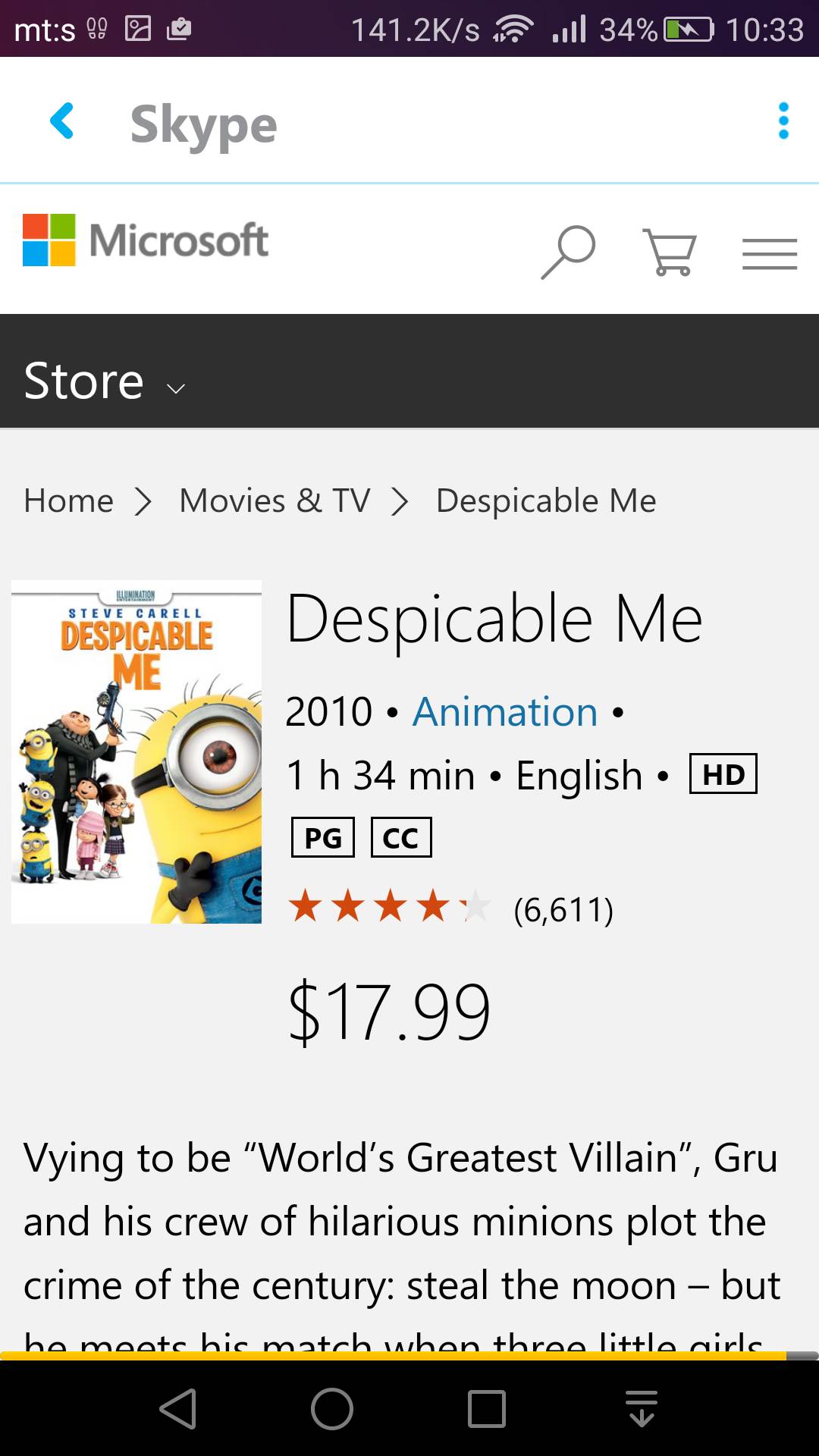Open the hamburger navigation menu
The width and height of the screenshot is (819, 1456).
[769, 253]
